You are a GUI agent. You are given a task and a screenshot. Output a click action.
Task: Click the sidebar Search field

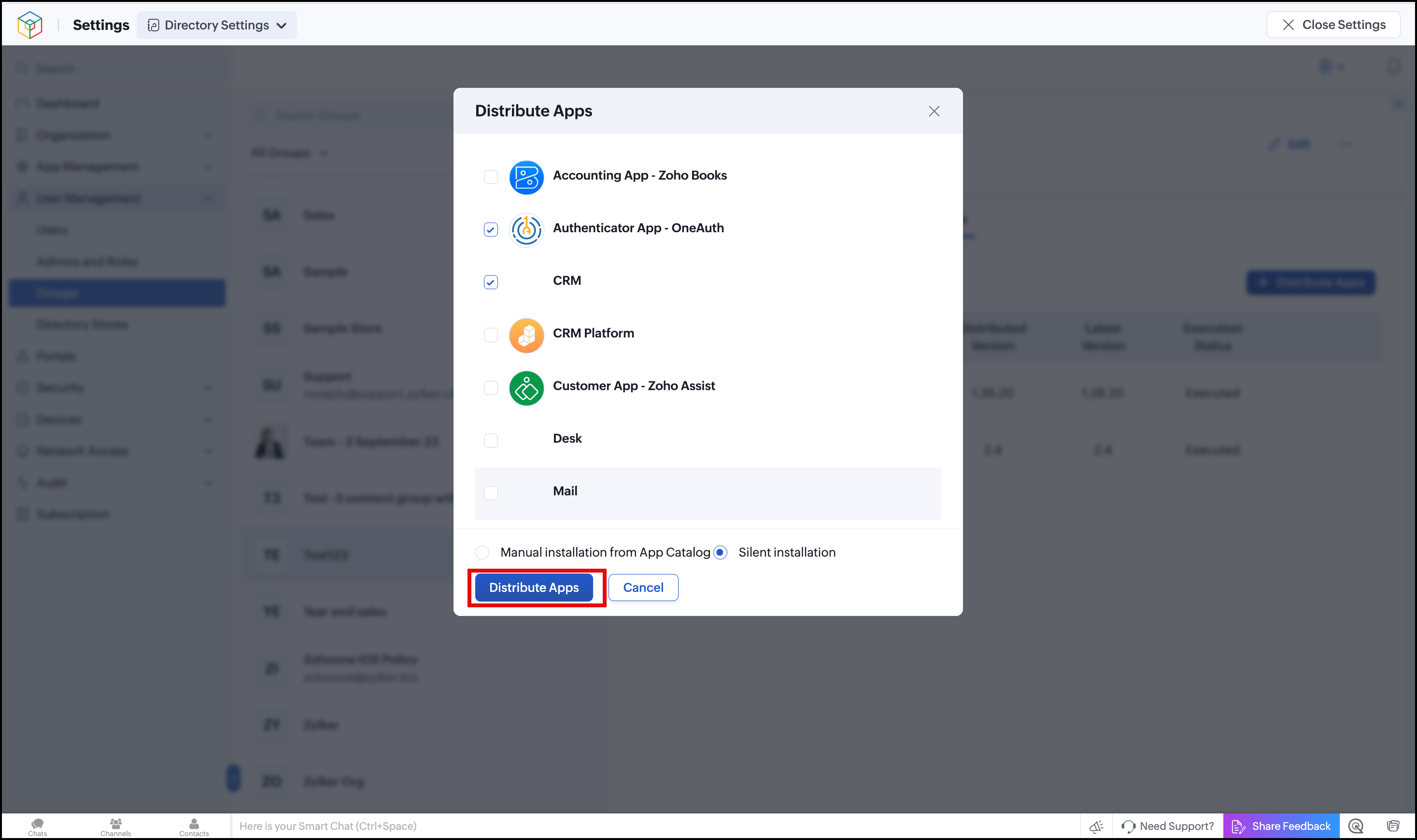point(117,69)
